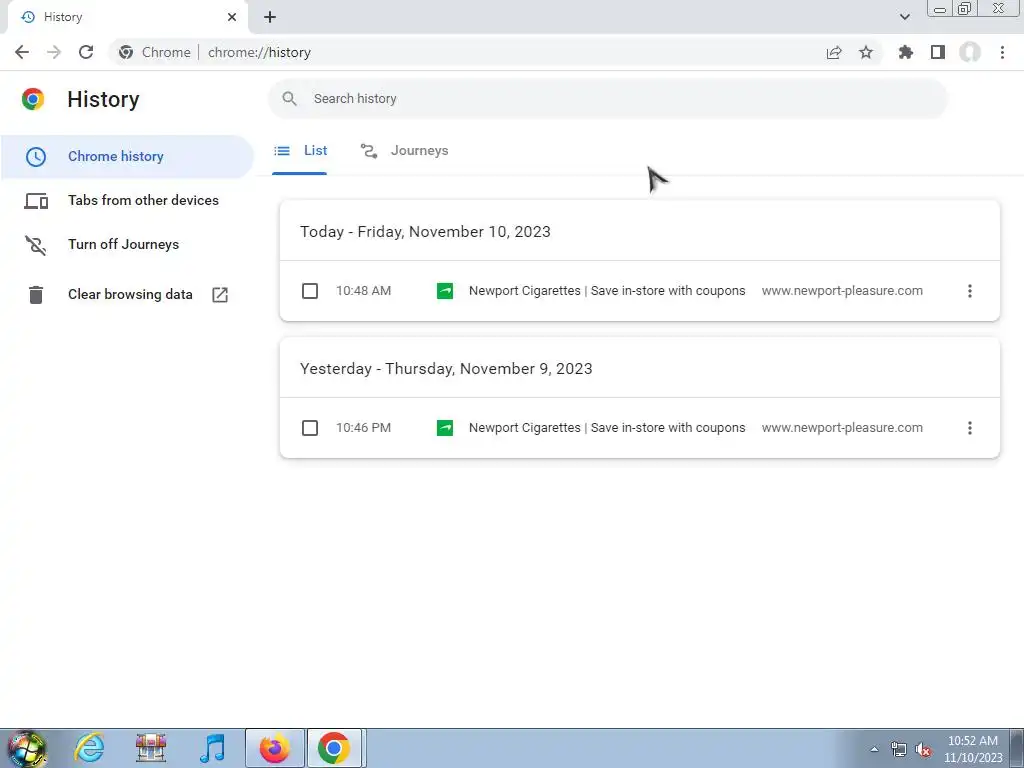
Task: Click the Newport favicon in the 10:48 AM row
Action: pos(445,291)
